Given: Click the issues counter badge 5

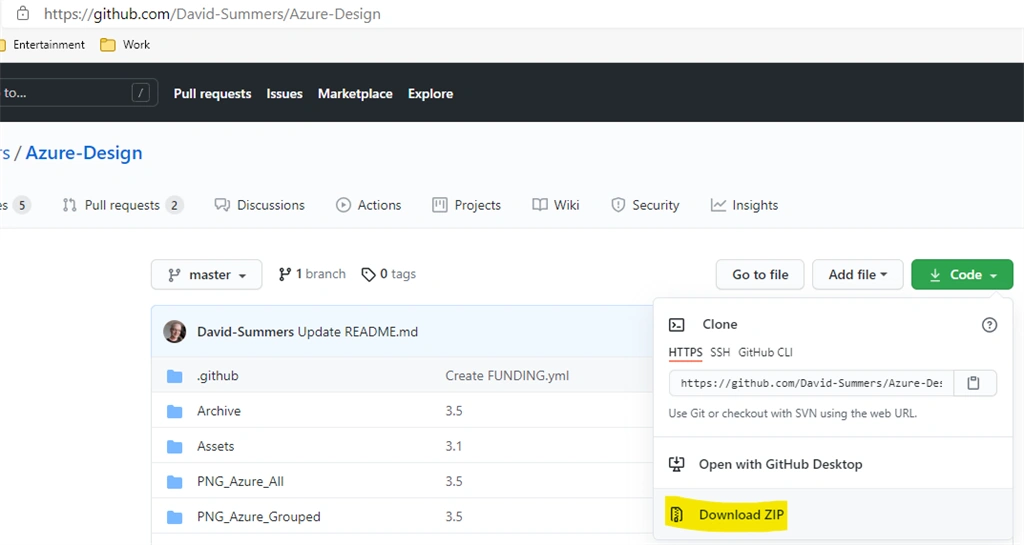Looking at the screenshot, I should coord(22,205).
